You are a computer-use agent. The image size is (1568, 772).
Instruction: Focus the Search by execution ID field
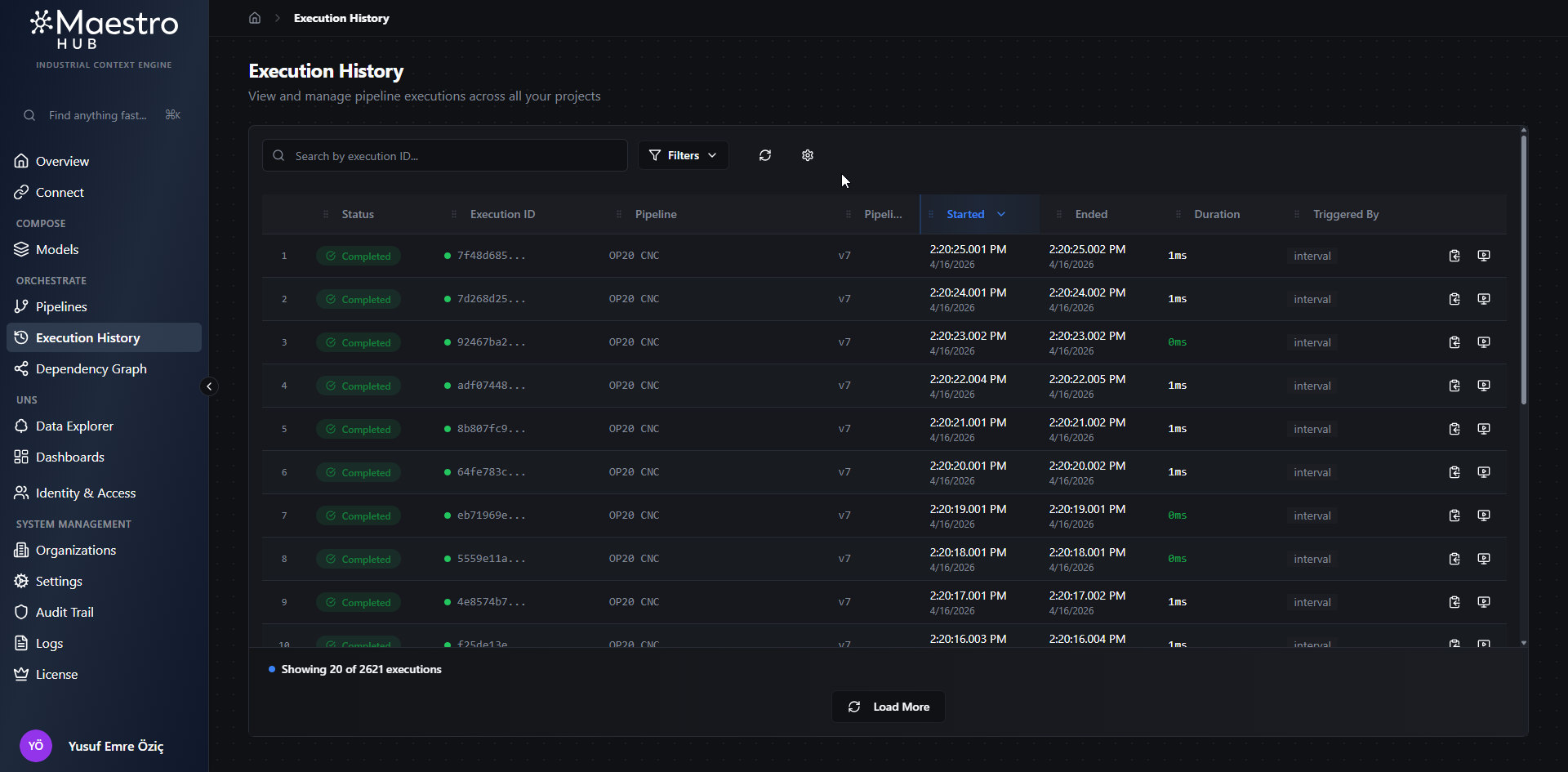444,155
